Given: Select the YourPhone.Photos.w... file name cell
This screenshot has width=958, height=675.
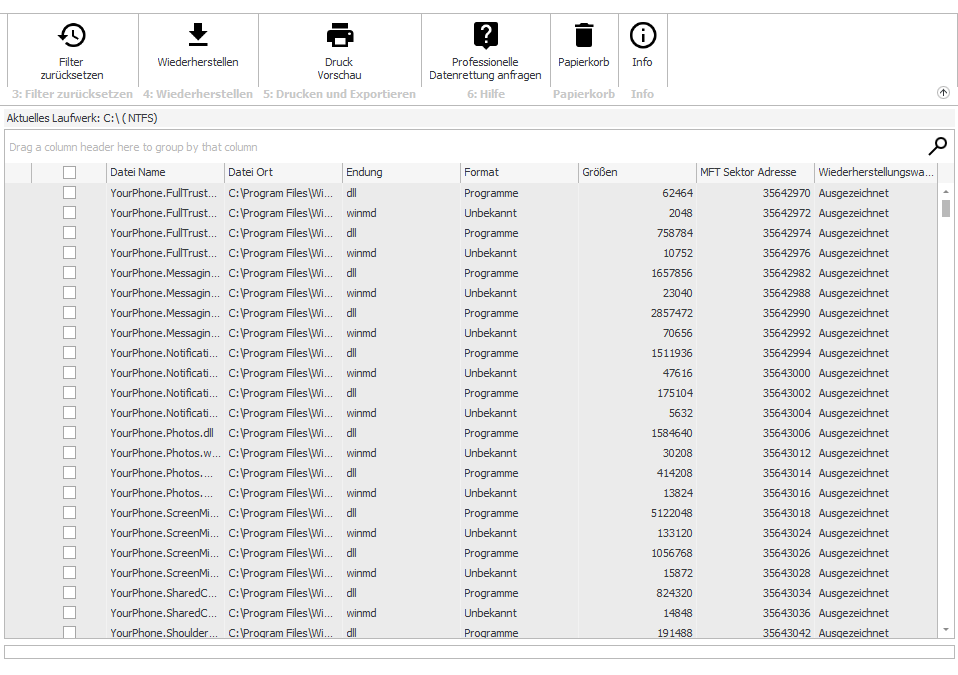Looking at the screenshot, I should pyautogui.click(x=165, y=453).
